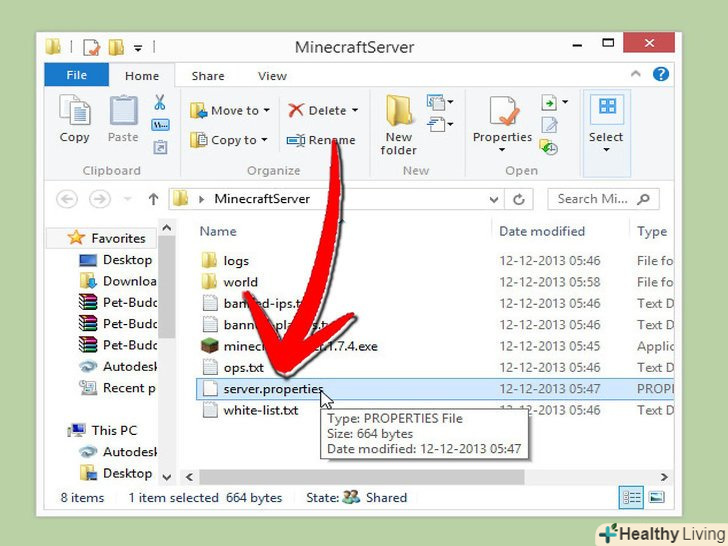Open Desktop under Favorites
The height and width of the screenshot is (546, 728).
click(127, 260)
